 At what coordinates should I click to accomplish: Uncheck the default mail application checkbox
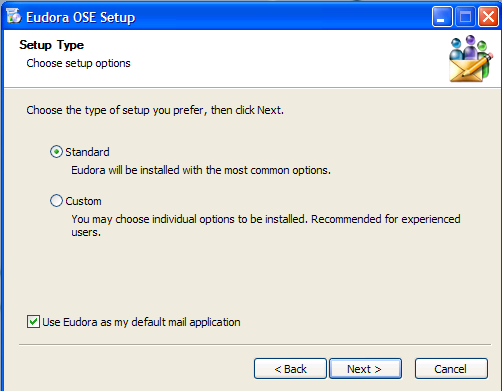pos(33,322)
